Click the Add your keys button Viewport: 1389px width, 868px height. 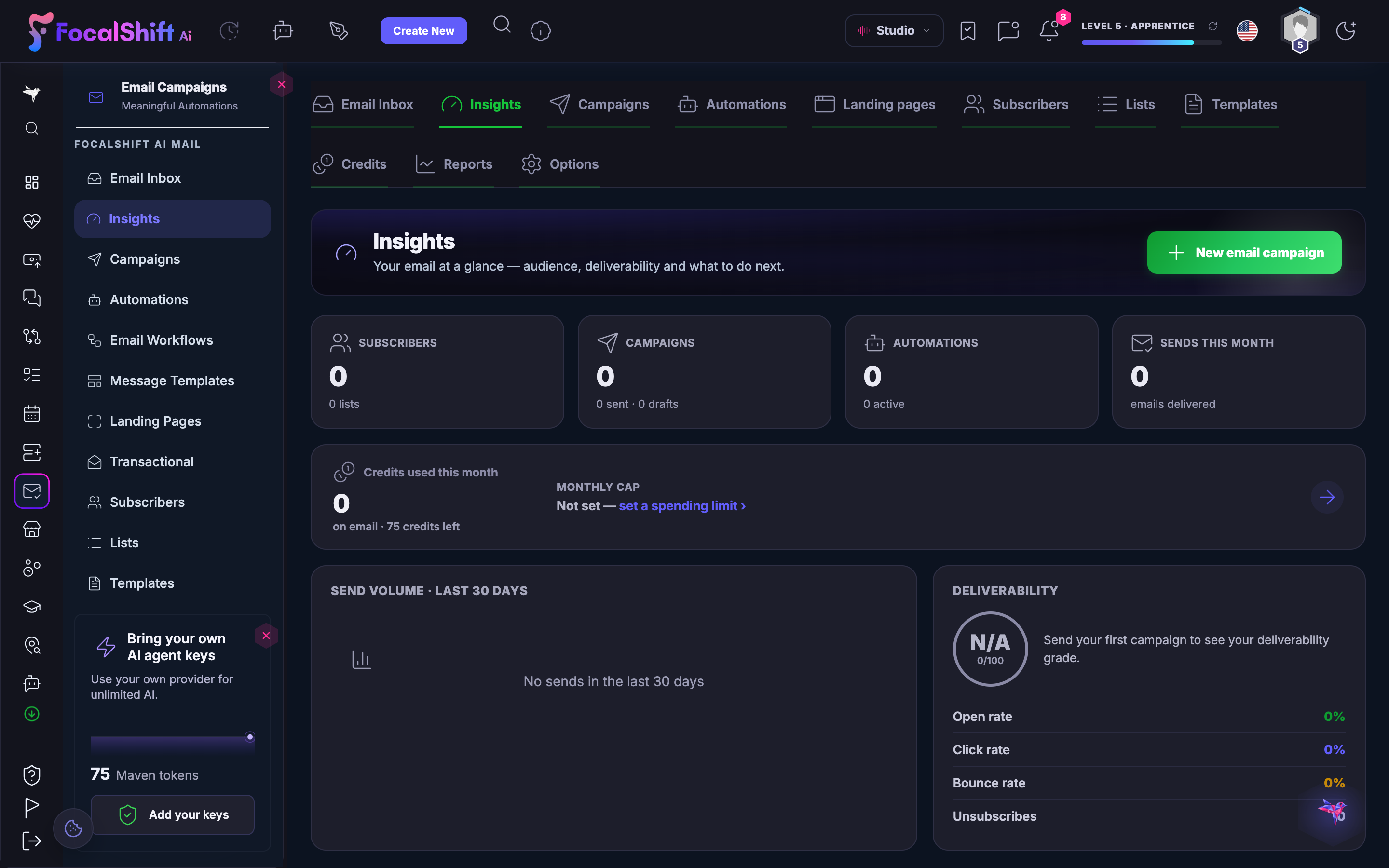172,814
